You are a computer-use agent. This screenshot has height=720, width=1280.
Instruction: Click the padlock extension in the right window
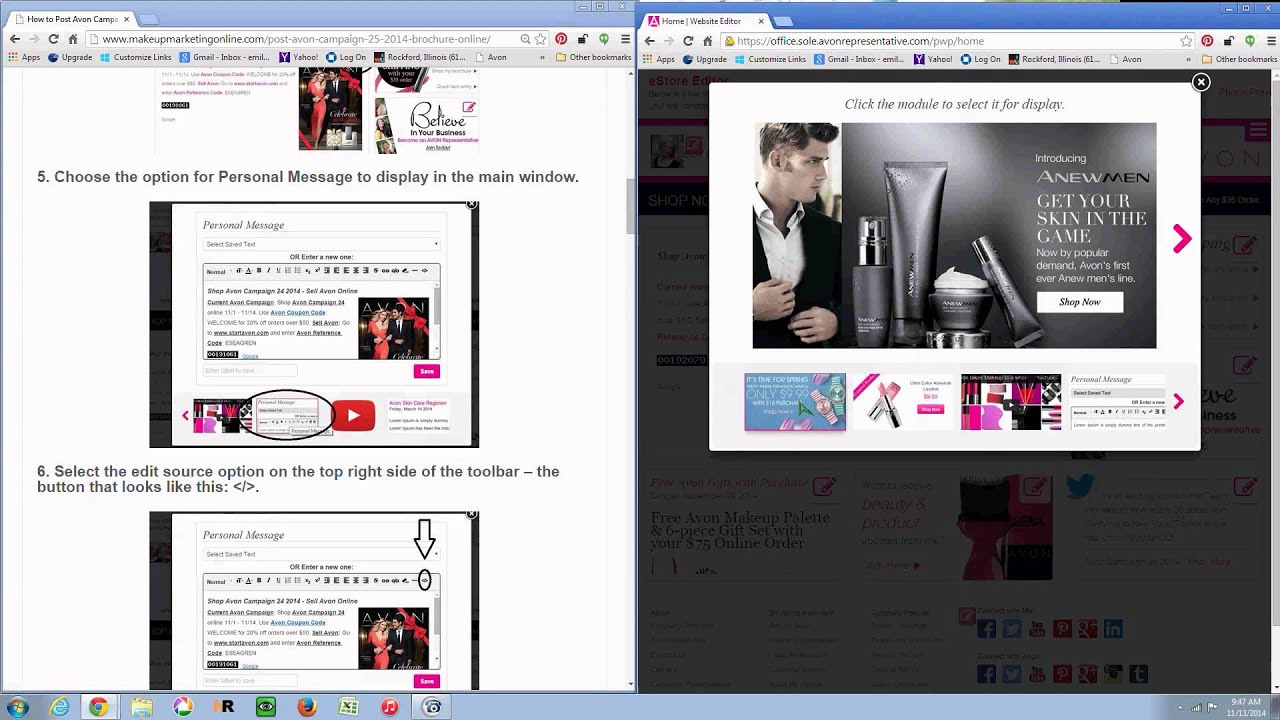coord(1228,41)
